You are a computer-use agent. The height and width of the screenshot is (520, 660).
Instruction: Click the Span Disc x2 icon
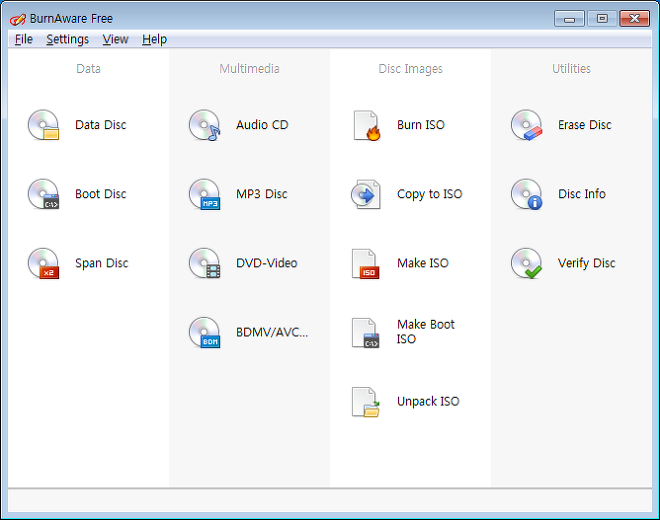coord(43,263)
